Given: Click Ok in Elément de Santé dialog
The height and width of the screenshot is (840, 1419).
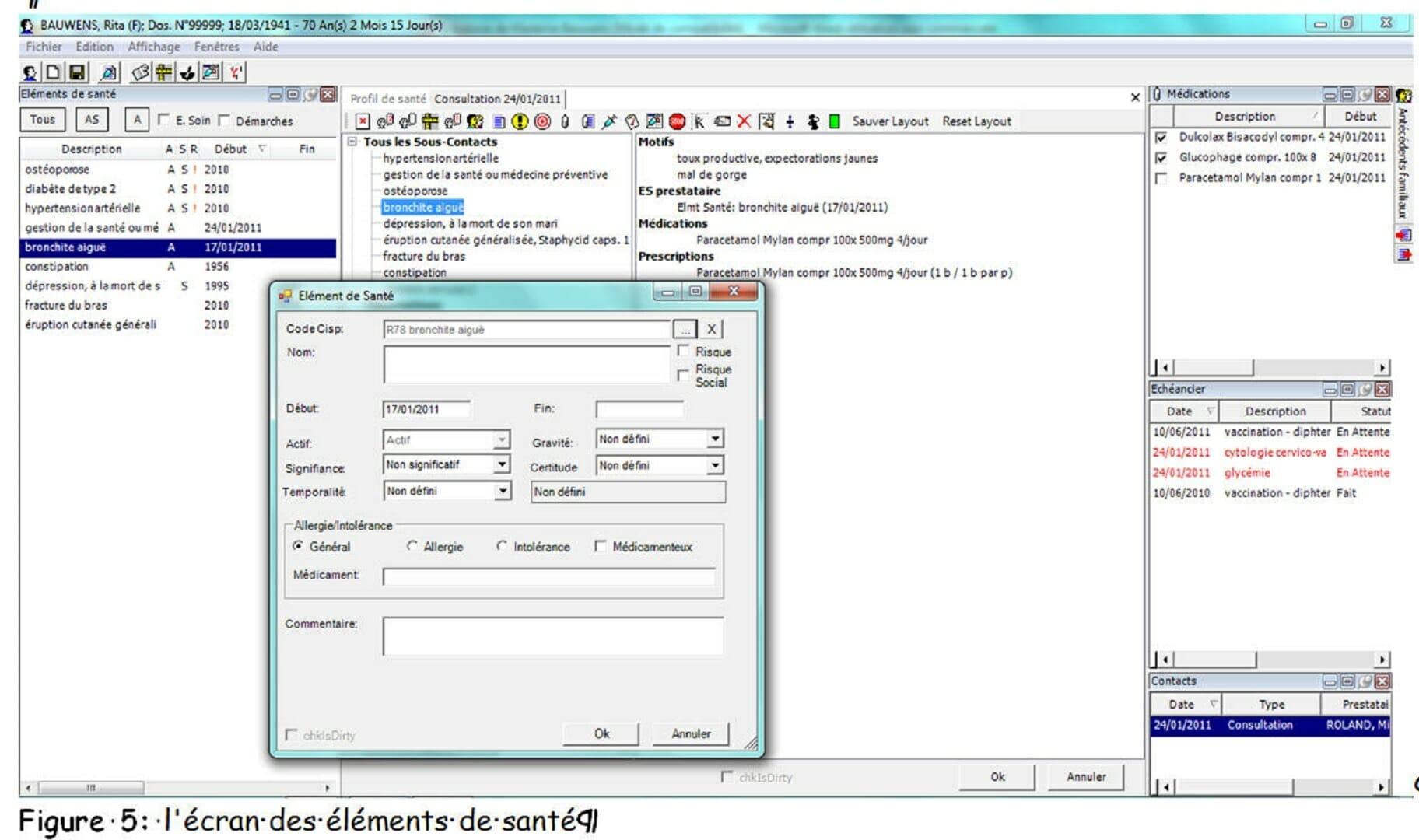Looking at the screenshot, I should [601, 733].
